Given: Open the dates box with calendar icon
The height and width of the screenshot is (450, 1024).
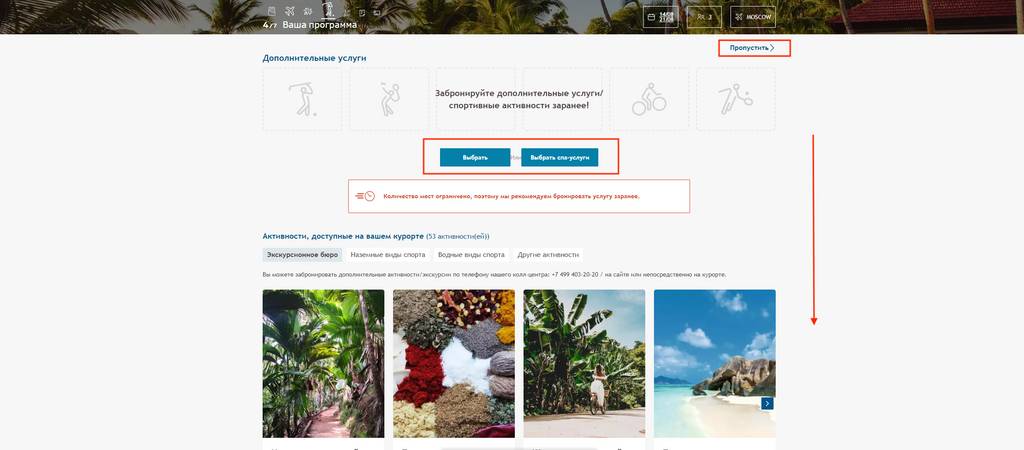Looking at the screenshot, I should (660, 17).
